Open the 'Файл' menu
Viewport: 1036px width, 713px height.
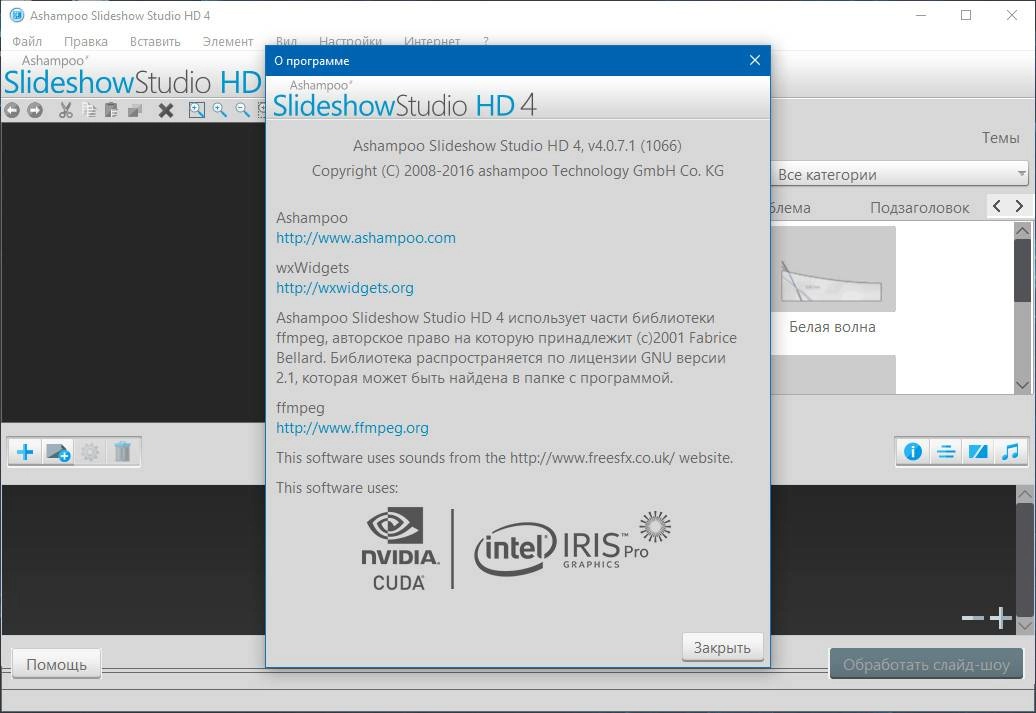[x=27, y=41]
